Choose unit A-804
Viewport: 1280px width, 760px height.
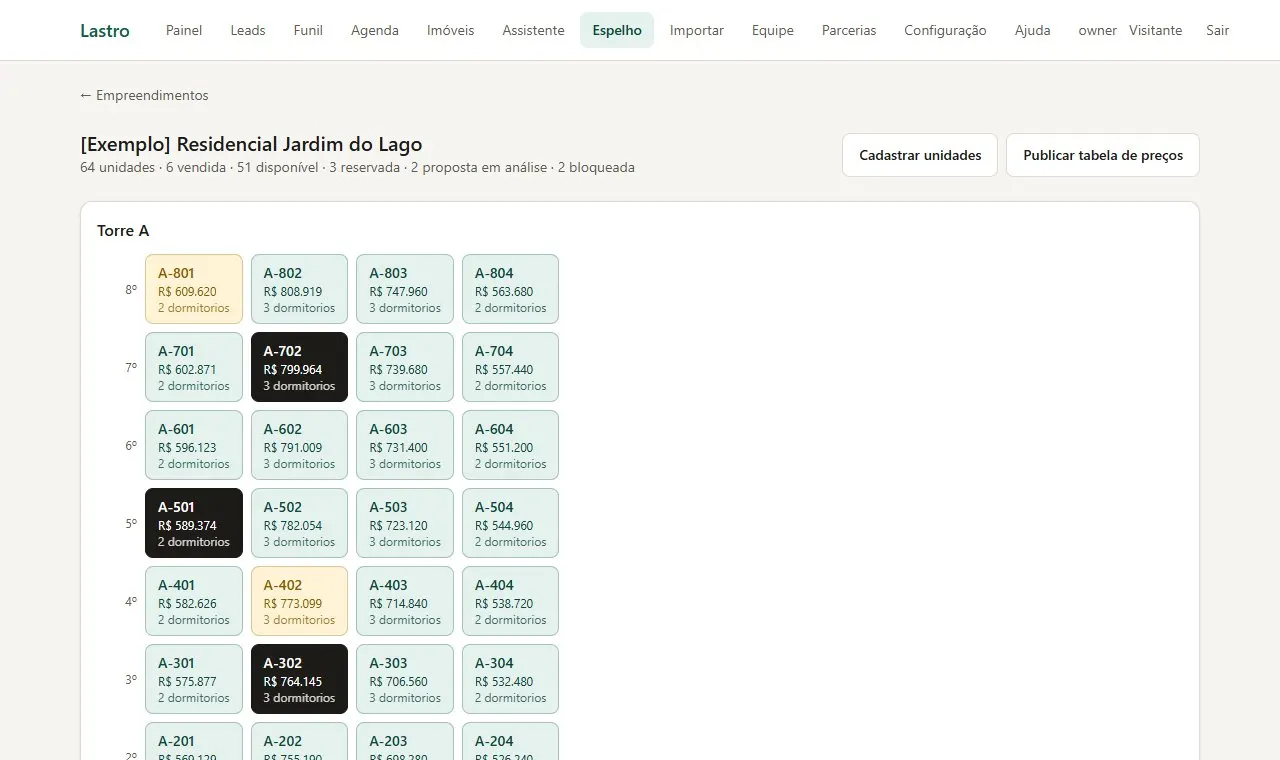510,289
